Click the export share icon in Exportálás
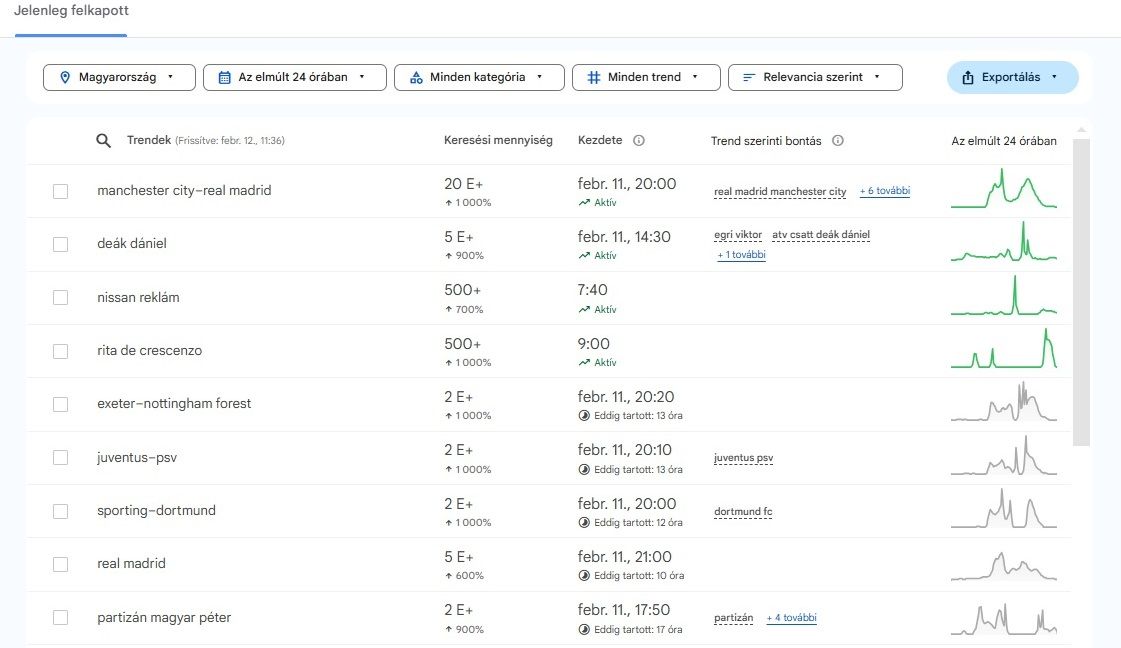 [968, 77]
